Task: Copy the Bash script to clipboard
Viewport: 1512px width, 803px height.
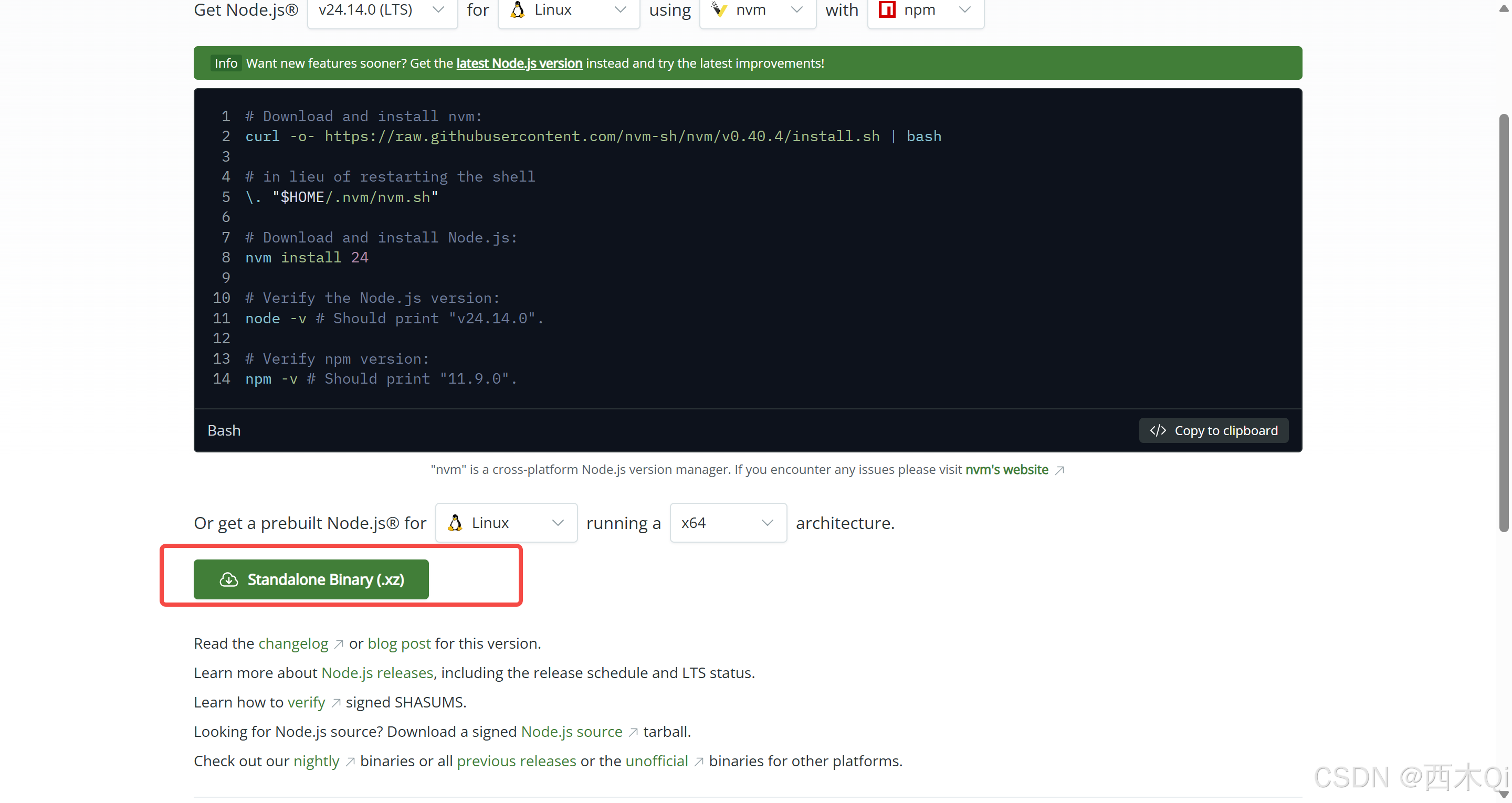Action: click(x=1213, y=430)
